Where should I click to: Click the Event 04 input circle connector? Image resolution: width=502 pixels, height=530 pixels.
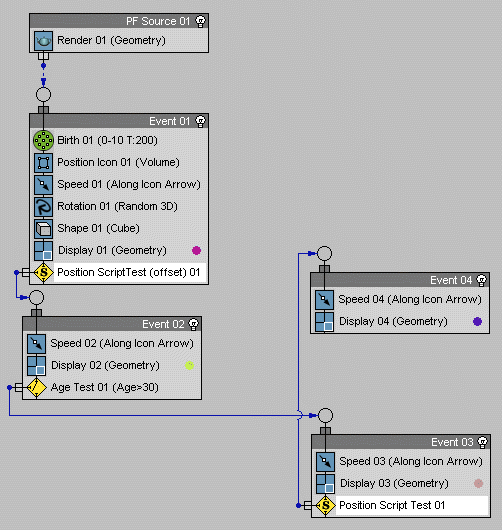coord(324,253)
